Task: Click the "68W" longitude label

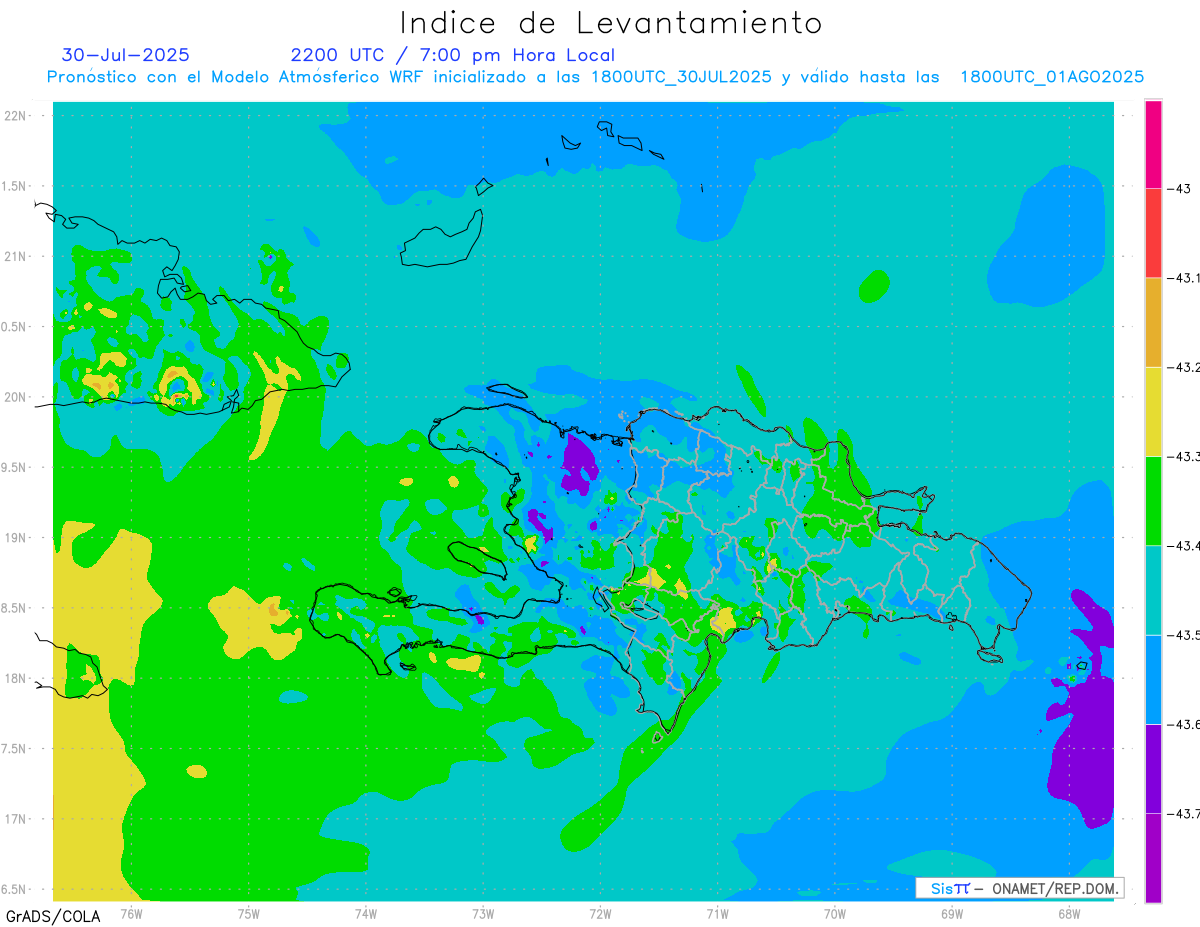Action: 1069,913
